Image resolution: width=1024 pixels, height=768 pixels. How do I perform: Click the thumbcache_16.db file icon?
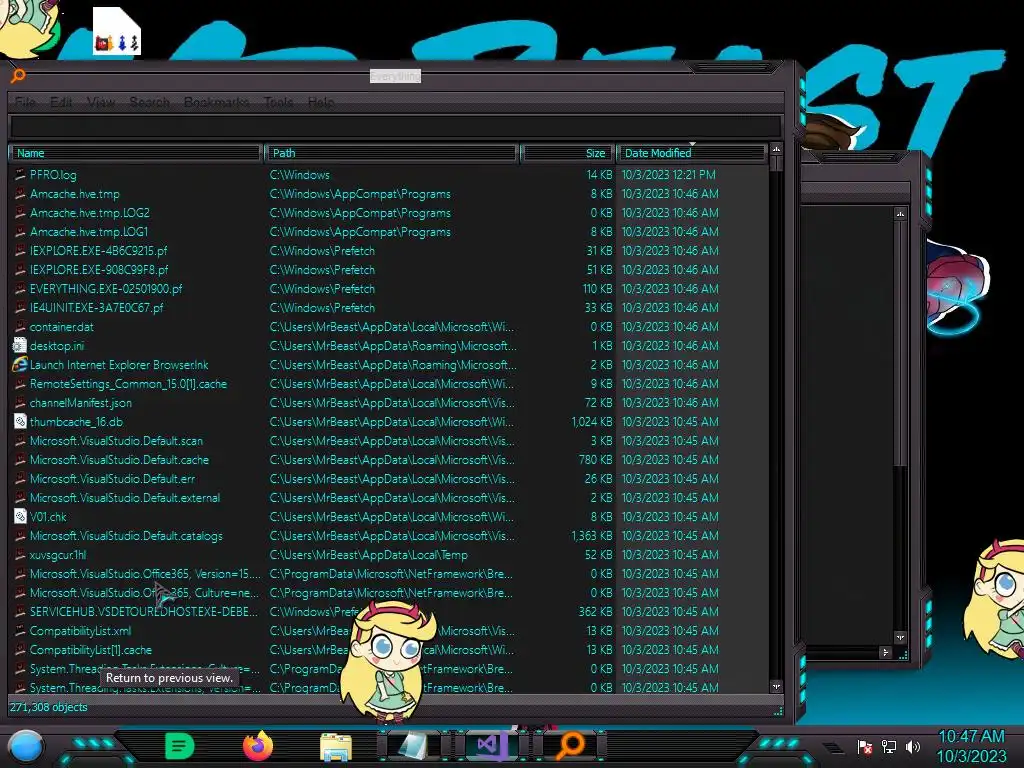(x=20, y=421)
